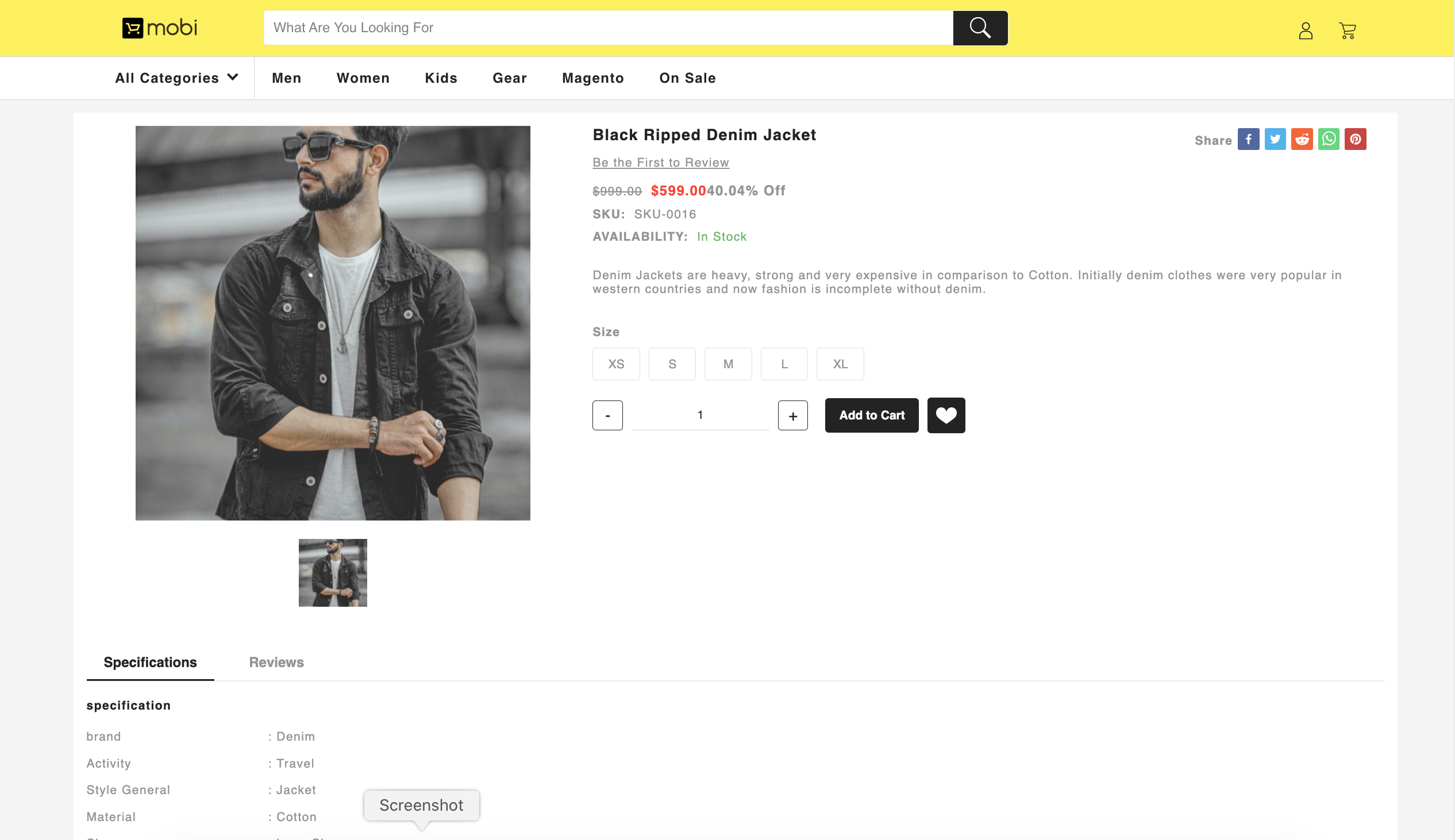This screenshot has width=1455, height=840.
Task: Expand All Categories dropdown menu
Action: [x=176, y=77]
